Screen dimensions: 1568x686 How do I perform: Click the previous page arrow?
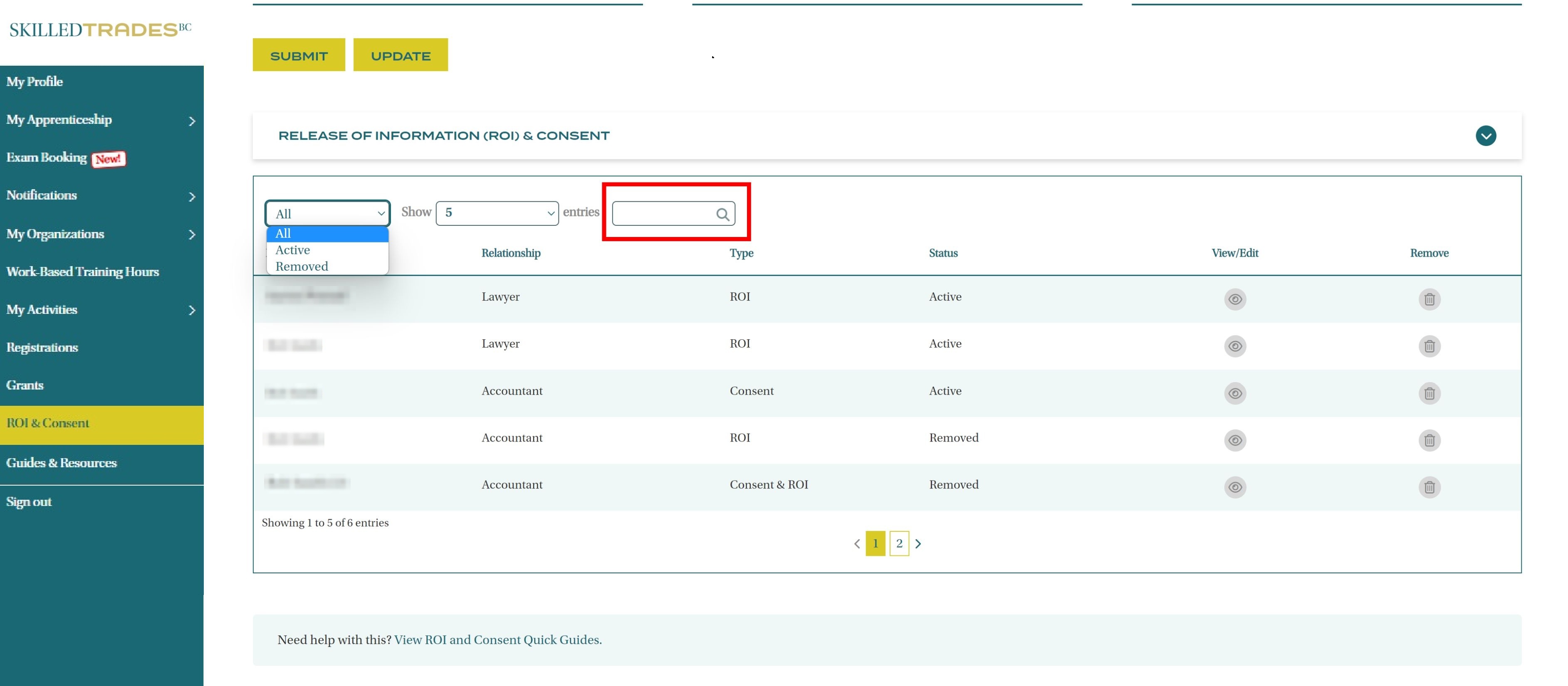(x=856, y=543)
